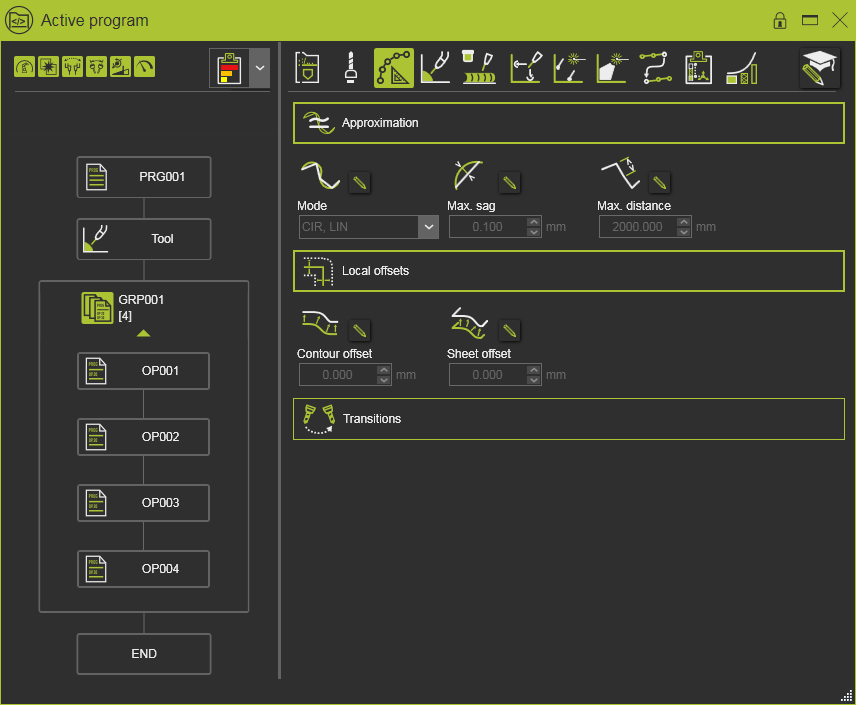The height and width of the screenshot is (705, 856).
Task: Open the torch approach settings tab
Action: click(x=526, y=68)
